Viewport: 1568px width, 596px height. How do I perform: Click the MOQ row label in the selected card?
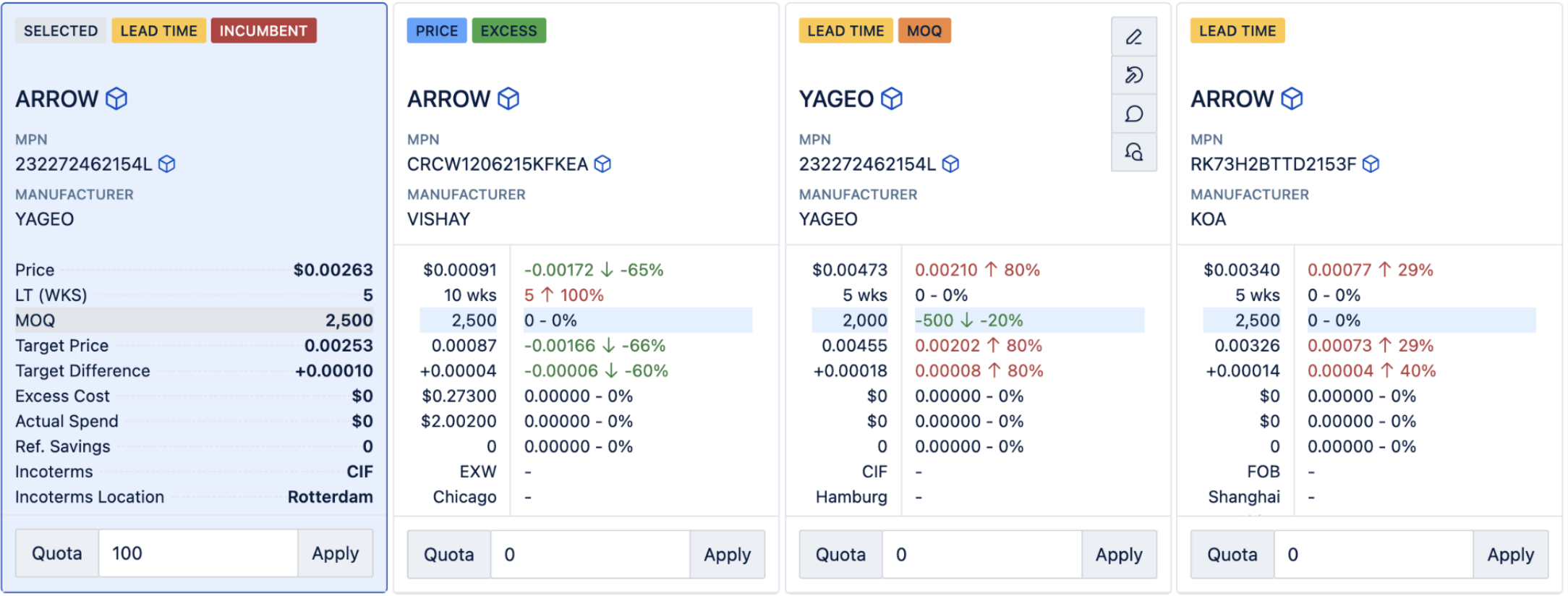click(x=35, y=320)
